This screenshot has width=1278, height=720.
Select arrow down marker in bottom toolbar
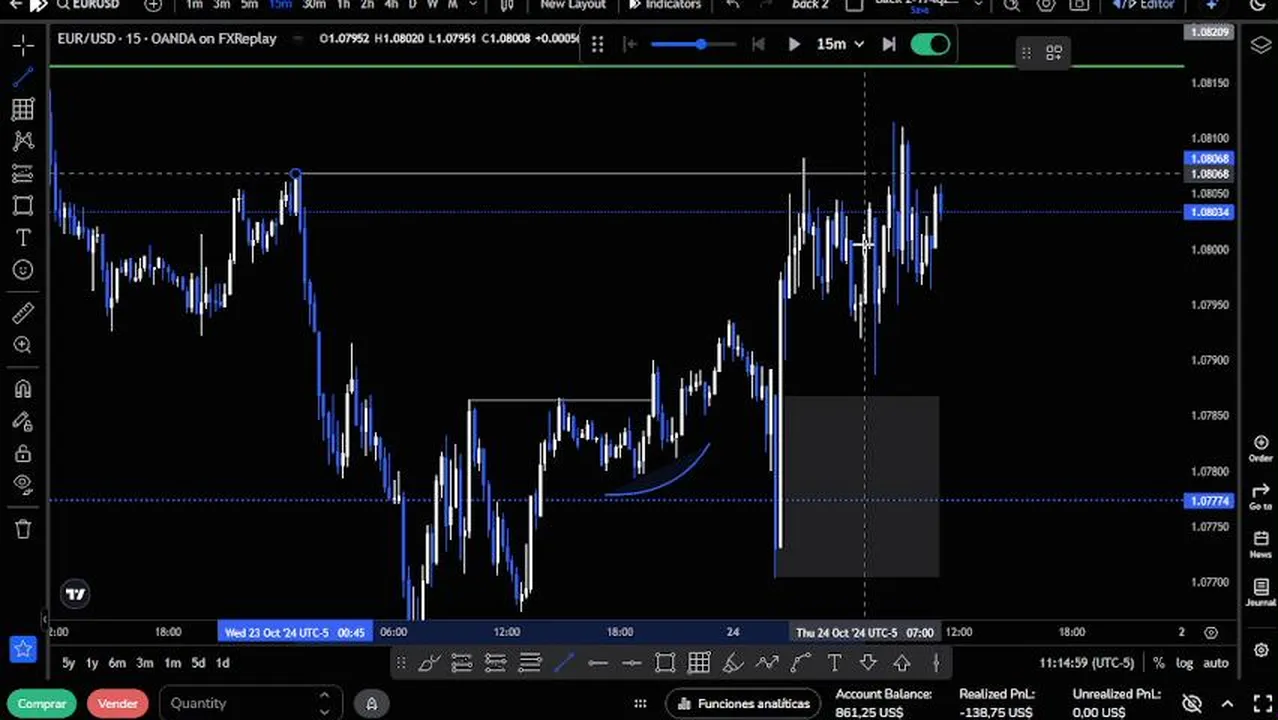pos(868,662)
